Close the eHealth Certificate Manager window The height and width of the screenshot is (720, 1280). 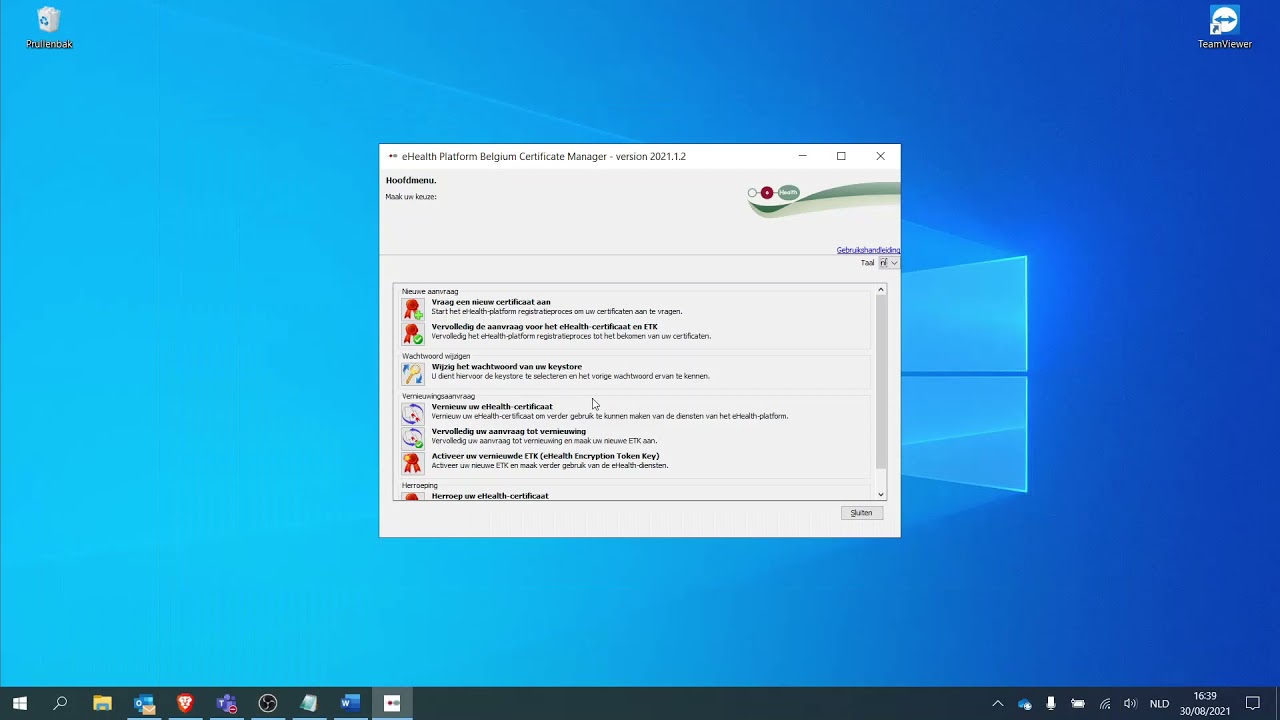(x=880, y=156)
